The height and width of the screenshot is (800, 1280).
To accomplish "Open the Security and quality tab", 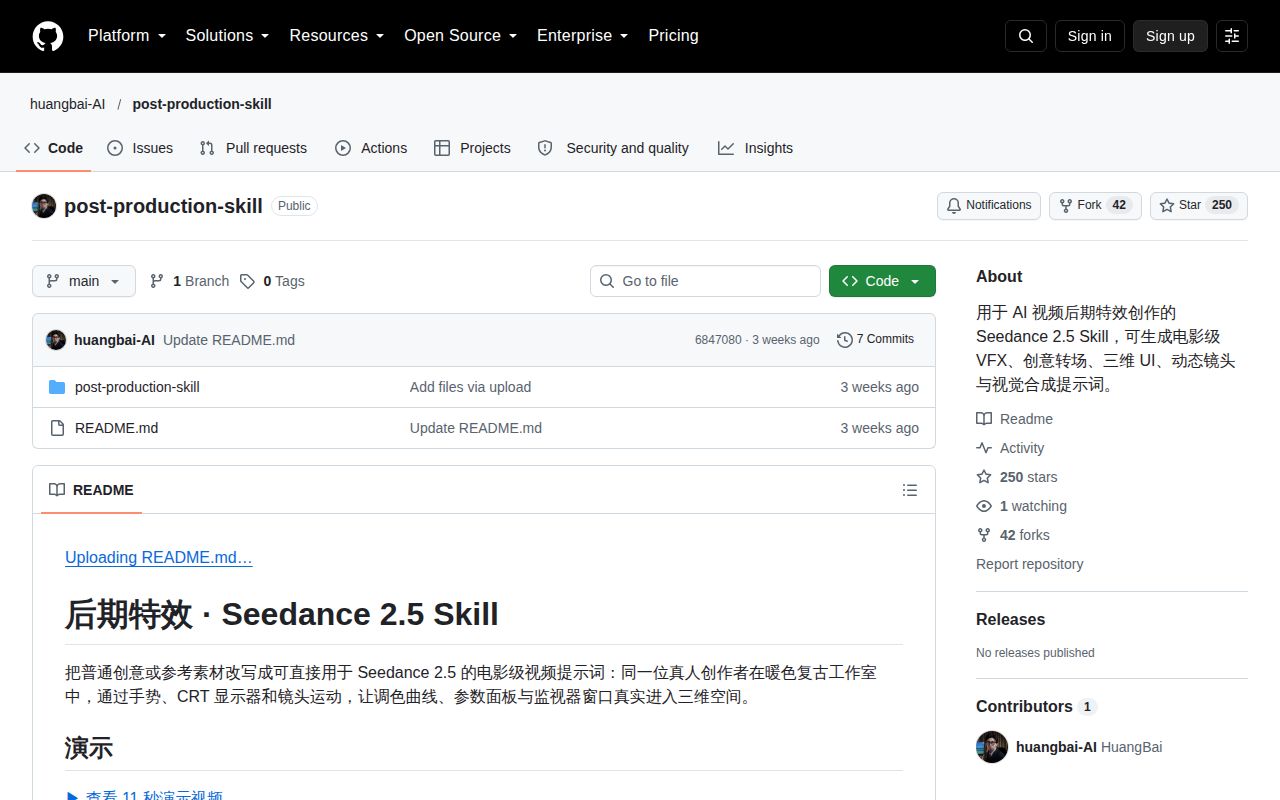I will pos(613,148).
